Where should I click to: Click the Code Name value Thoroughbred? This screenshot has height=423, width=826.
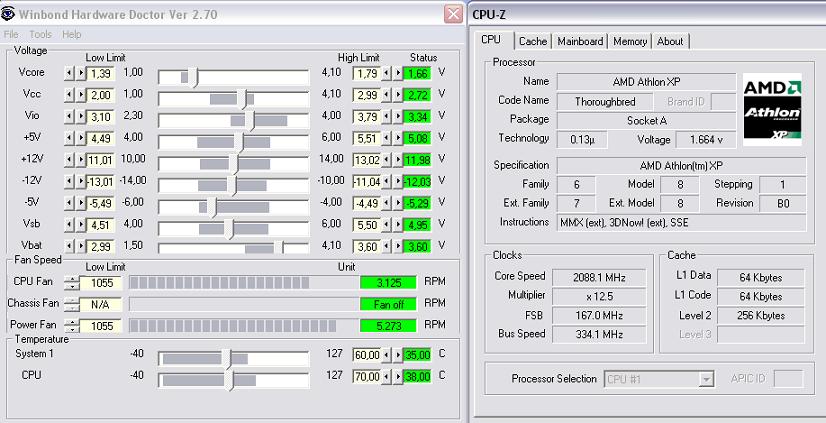pyautogui.click(x=605, y=102)
